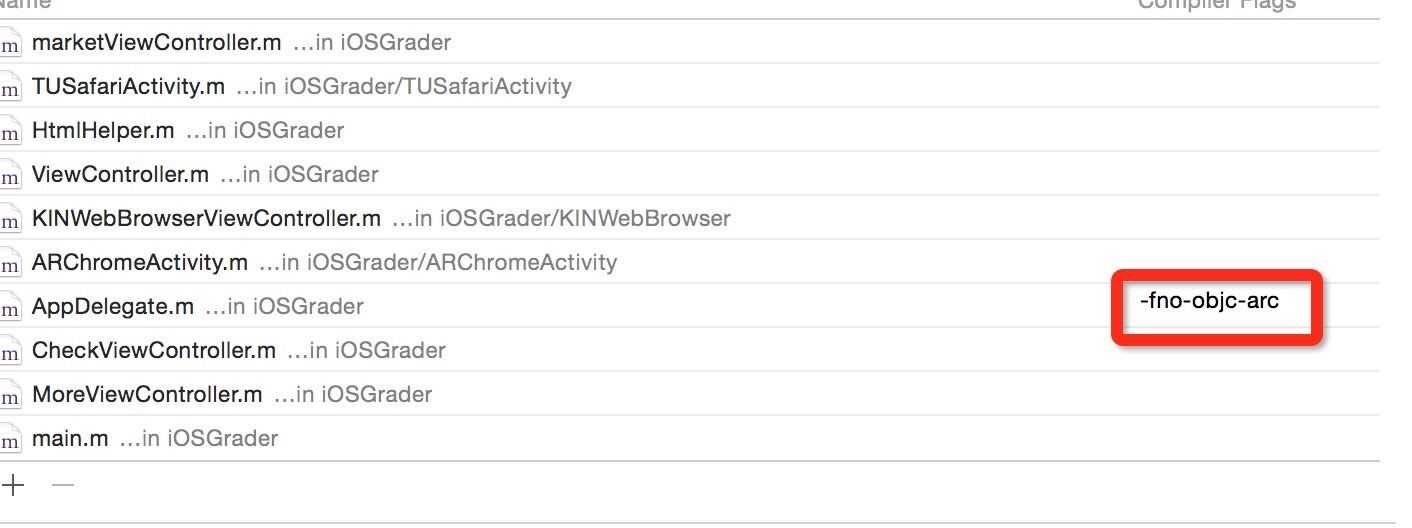
Task: Click the Compiler Flags column header
Action: (x=1217, y=5)
